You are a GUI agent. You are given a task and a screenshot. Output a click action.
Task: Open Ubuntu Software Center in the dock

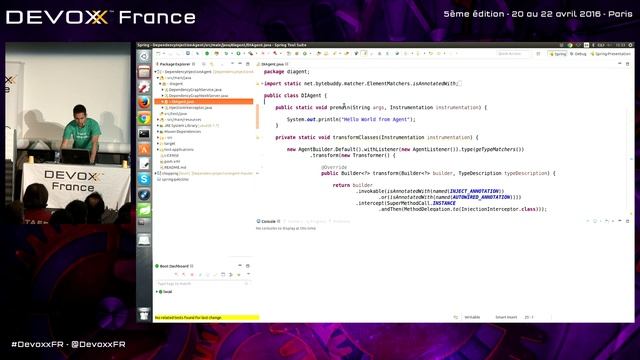pos(144,149)
